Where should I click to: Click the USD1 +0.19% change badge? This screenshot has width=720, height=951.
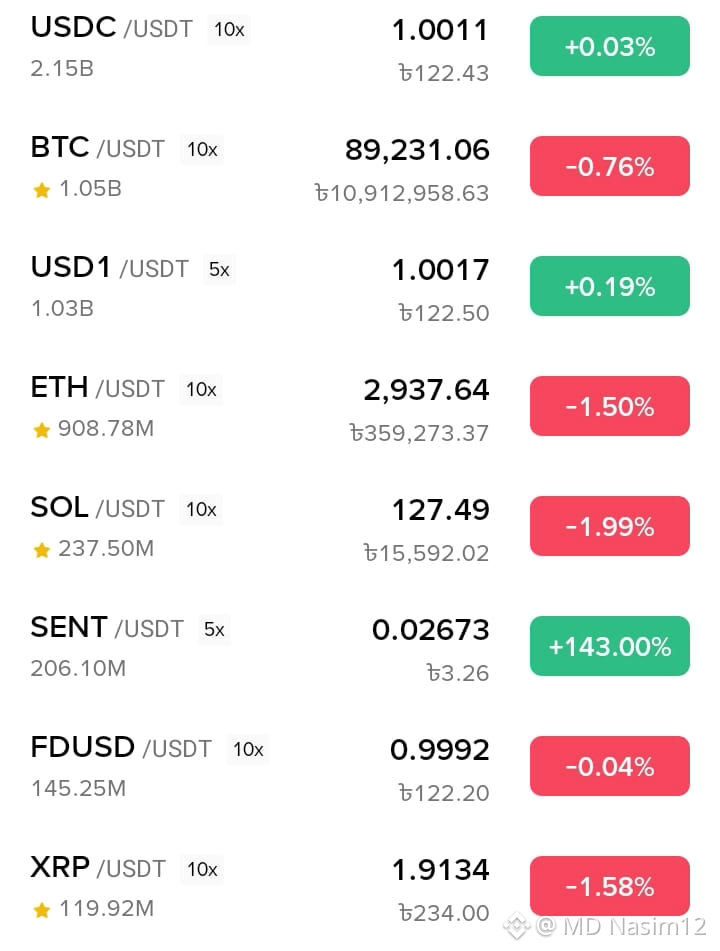coord(610,286)
